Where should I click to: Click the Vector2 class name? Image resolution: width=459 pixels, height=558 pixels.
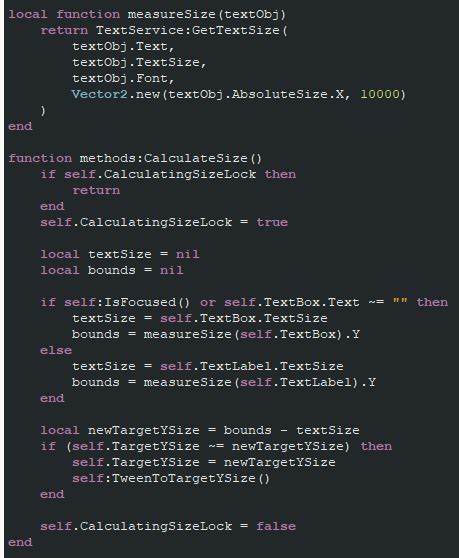point(99,94)
